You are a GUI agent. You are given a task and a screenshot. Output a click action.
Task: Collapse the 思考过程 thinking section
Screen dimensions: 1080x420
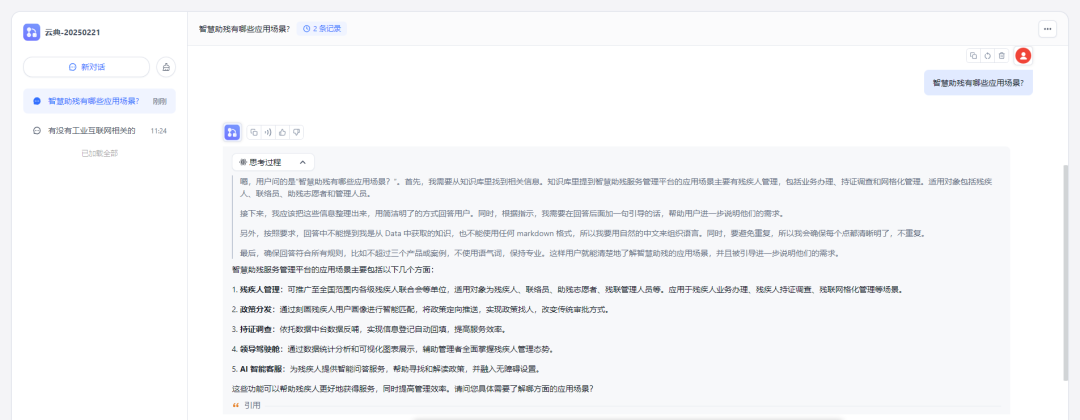click(x=273, y=162)
